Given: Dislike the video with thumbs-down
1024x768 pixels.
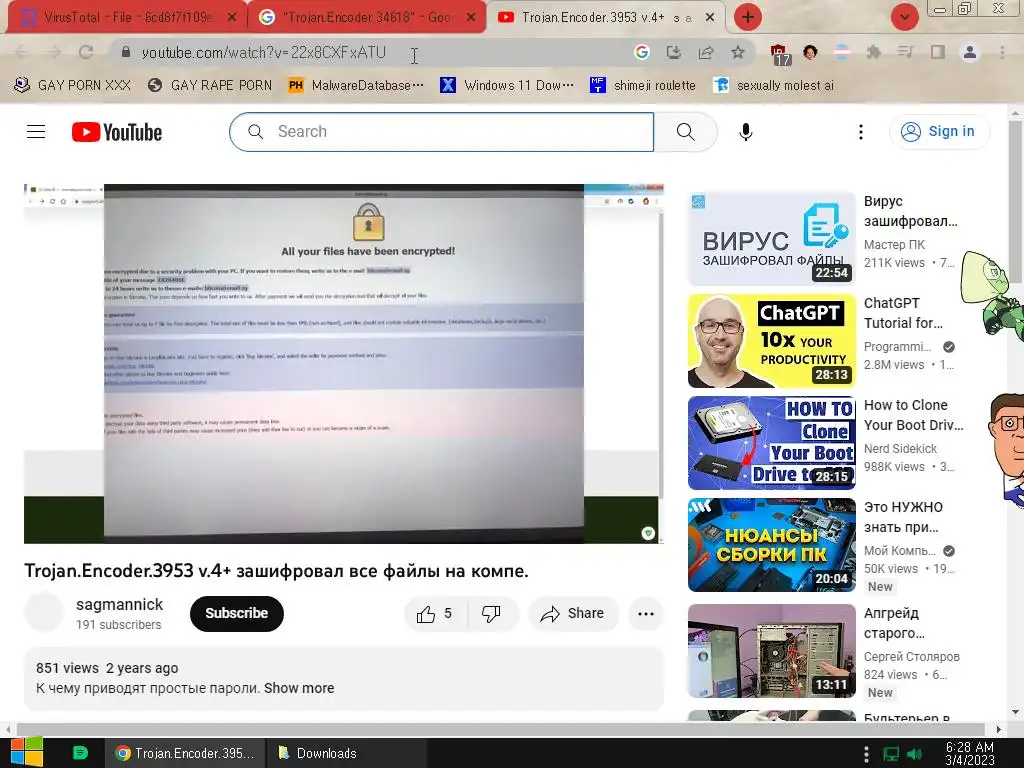Looking at the screenshot, I should click(x=491, y=614).
